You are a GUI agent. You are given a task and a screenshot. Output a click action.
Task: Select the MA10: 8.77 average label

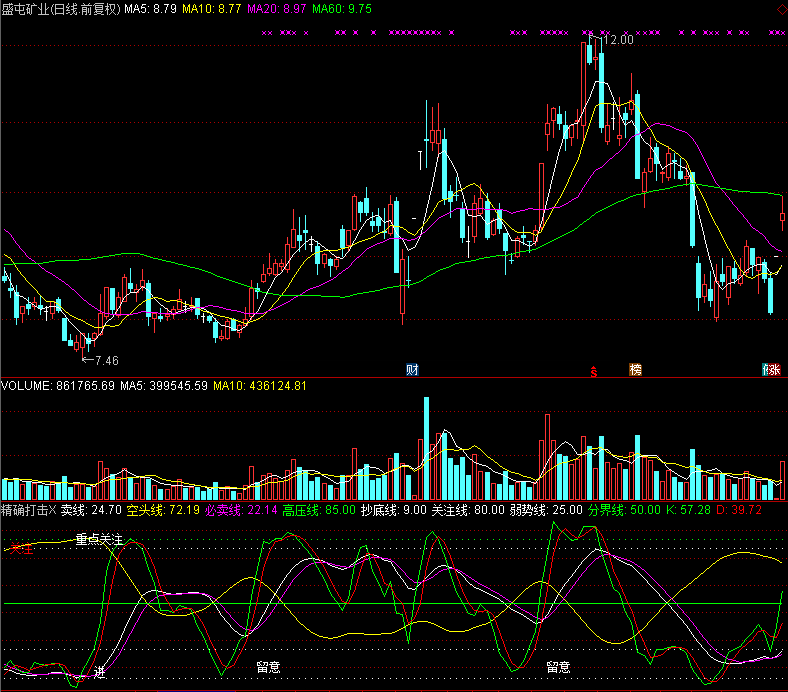click(212, 9)
